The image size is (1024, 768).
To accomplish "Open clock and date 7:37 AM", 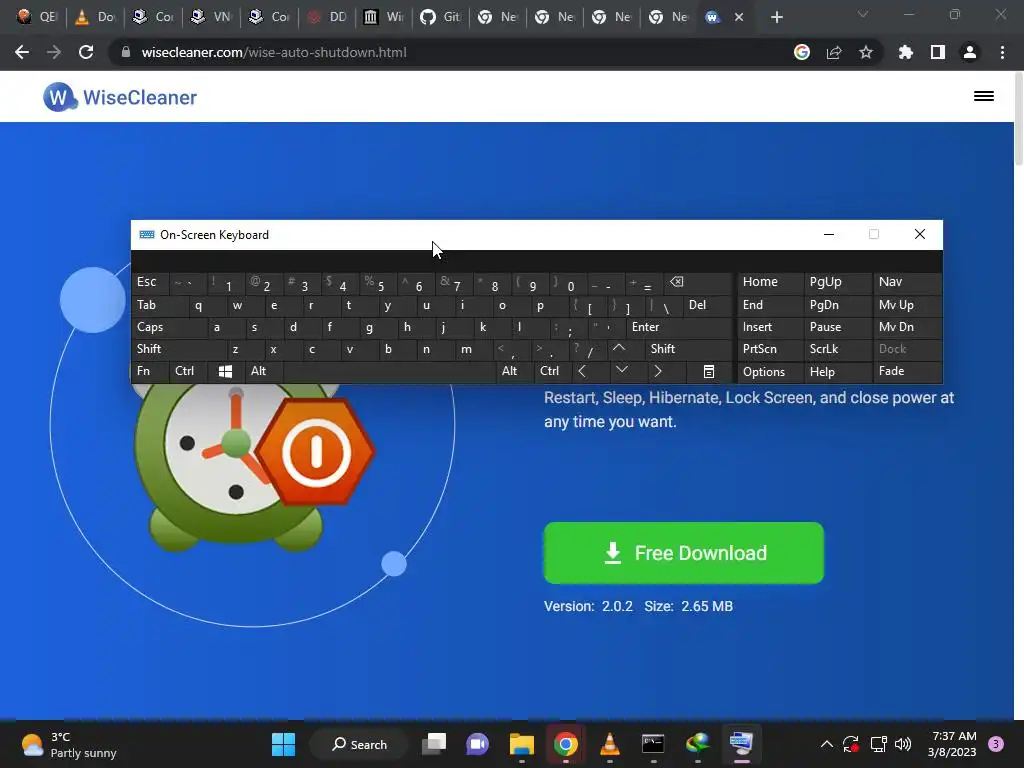I will (x=952, y=744).
